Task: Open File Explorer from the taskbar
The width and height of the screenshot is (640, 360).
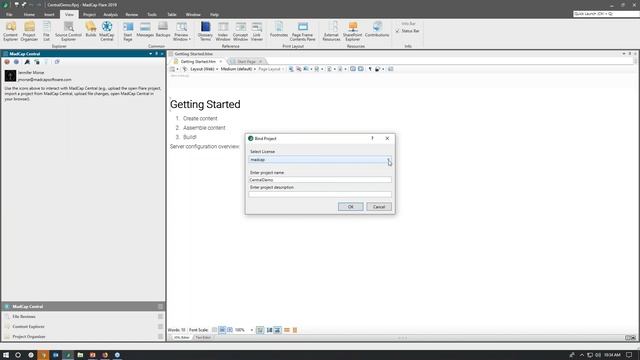Action: [80, 355]
